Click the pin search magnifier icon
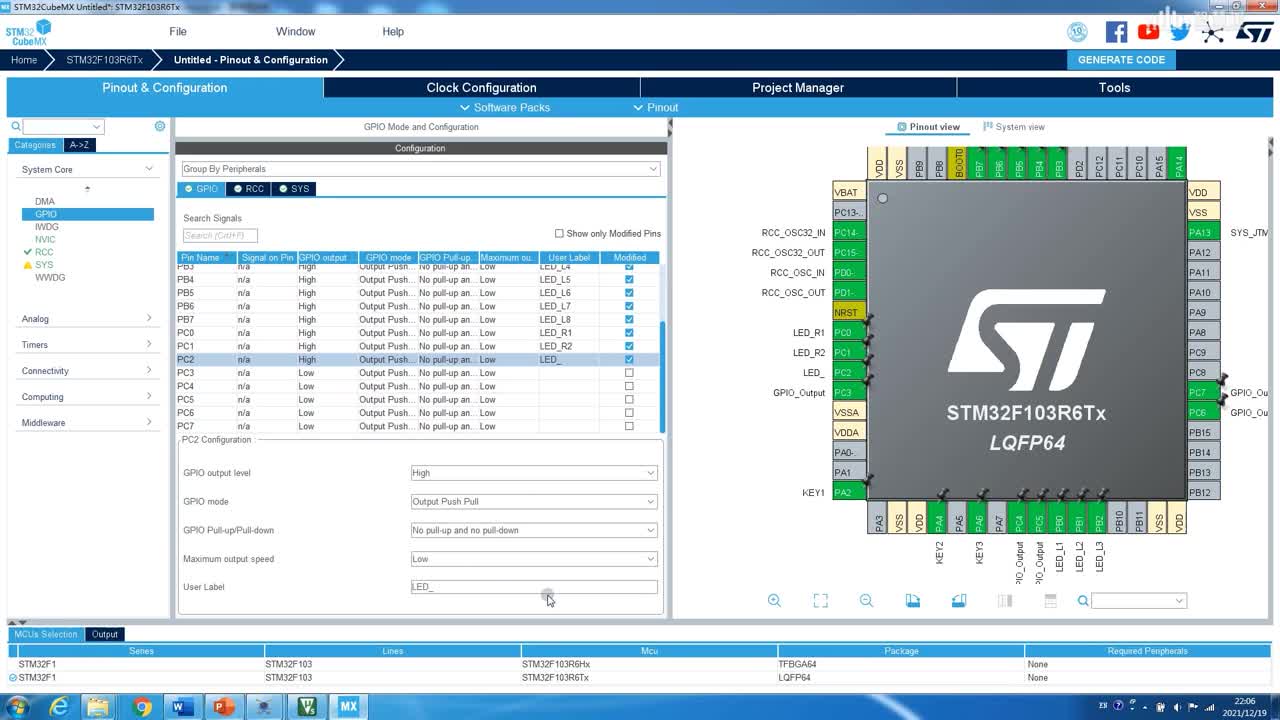This screenshot has width=1280, height=720. 1083,601
